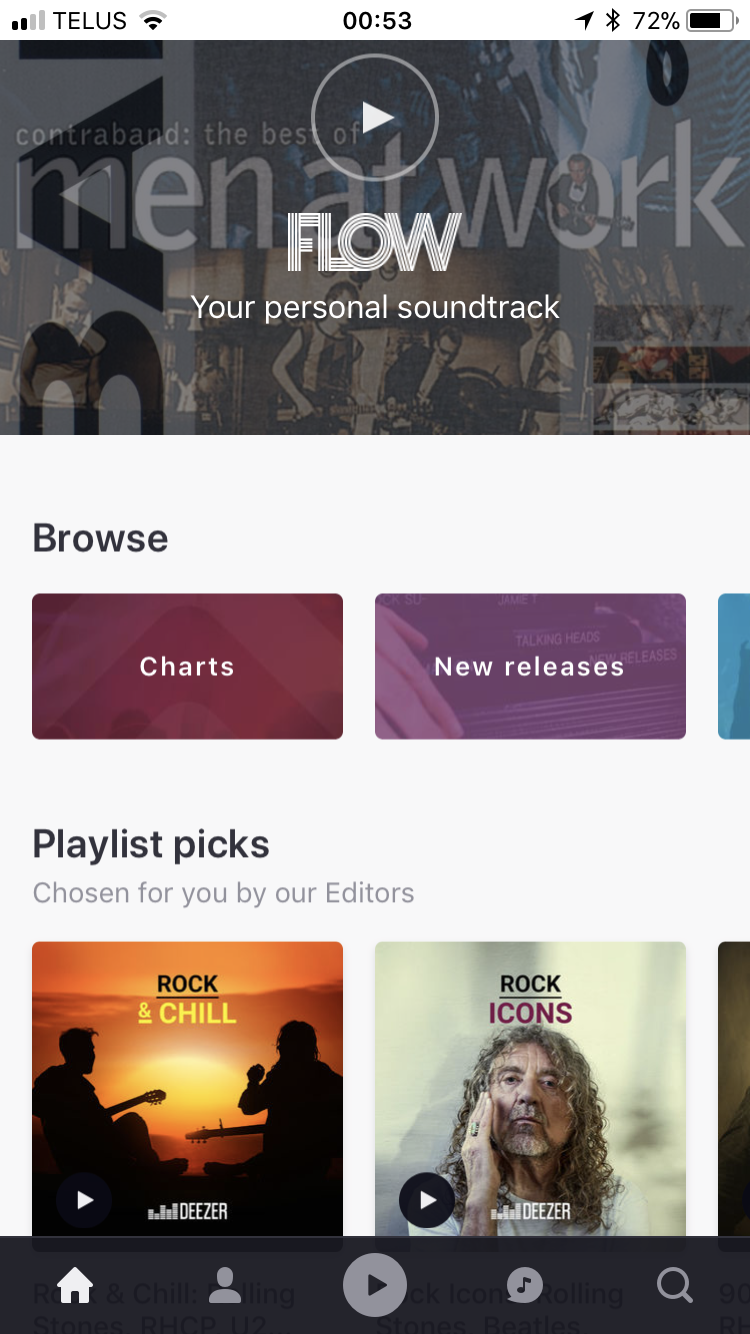Tap the Wi-Fi icon in status bar
Screen dimensions: 750x1334
pyautogui.click(x=153, y=20)
